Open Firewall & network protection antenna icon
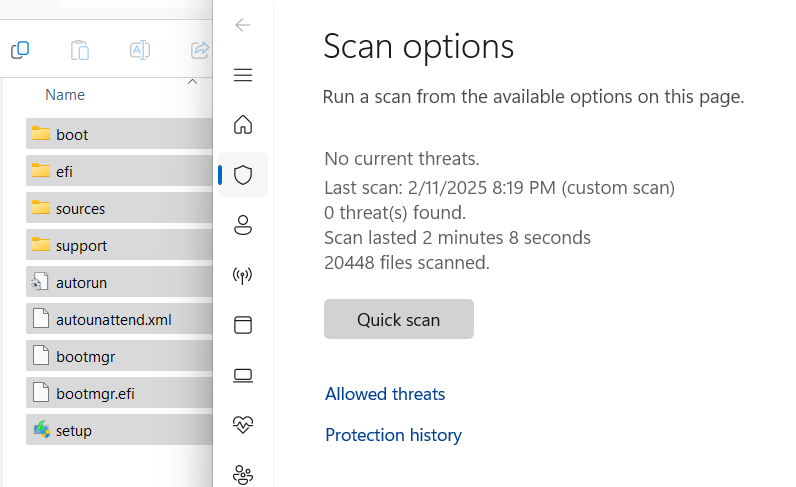 point(243,275)
